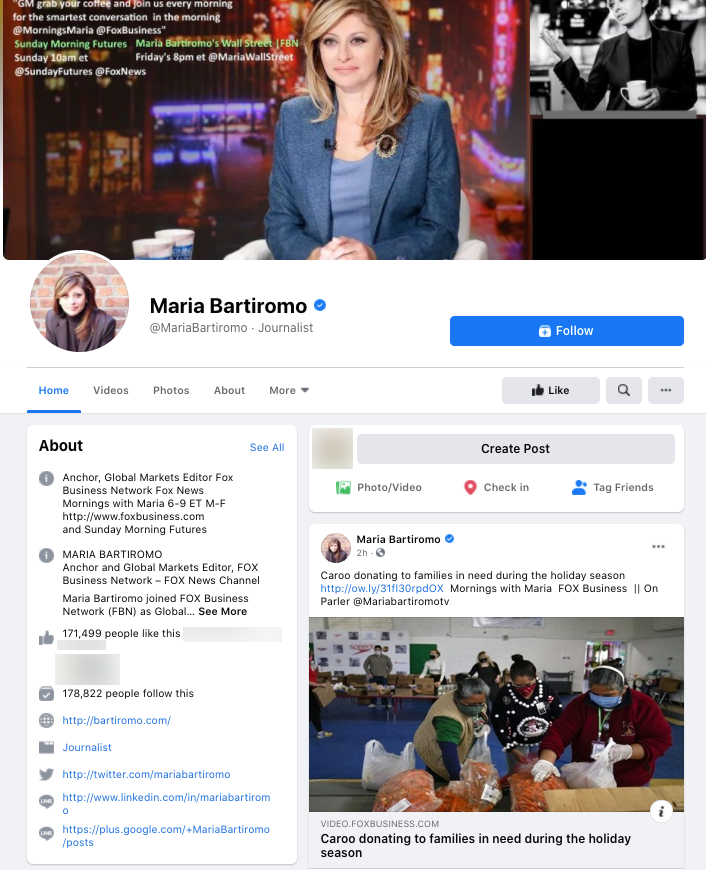Click the Journalist category link
706x870 pixels.
(x=87, y=747)
